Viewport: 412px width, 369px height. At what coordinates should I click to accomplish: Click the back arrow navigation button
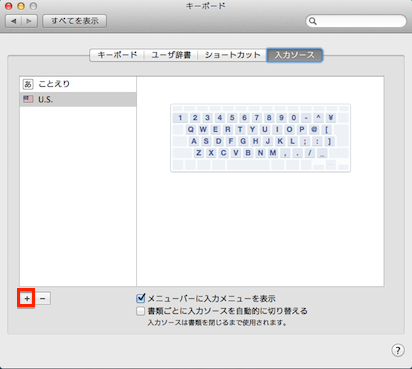(x=14, y=21)
